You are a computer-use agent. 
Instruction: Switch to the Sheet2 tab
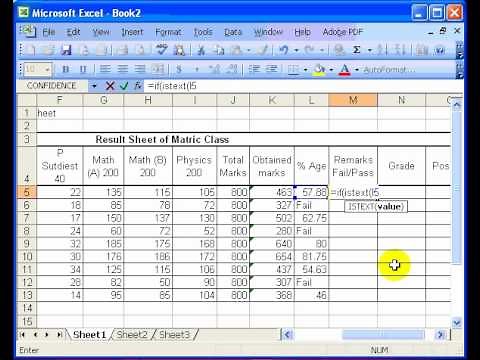pyautogui.click(x=132, y=334)
